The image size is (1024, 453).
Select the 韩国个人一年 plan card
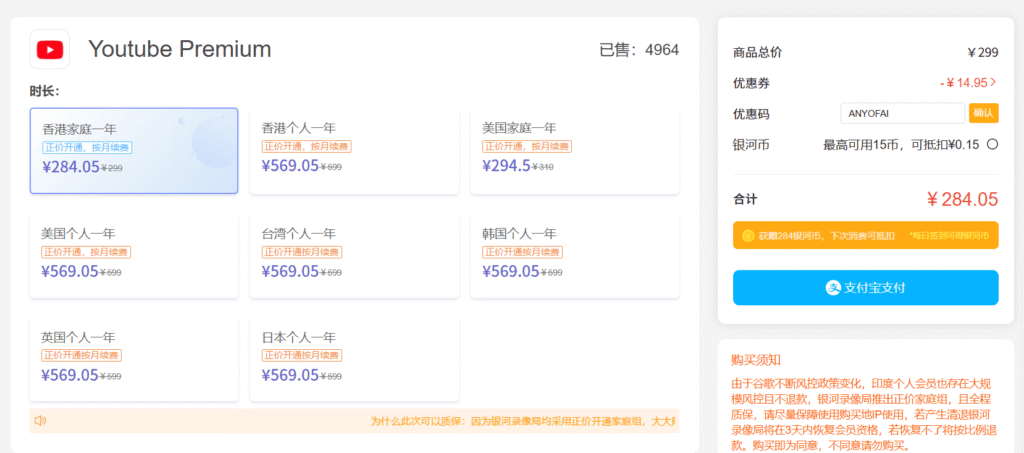575,256
